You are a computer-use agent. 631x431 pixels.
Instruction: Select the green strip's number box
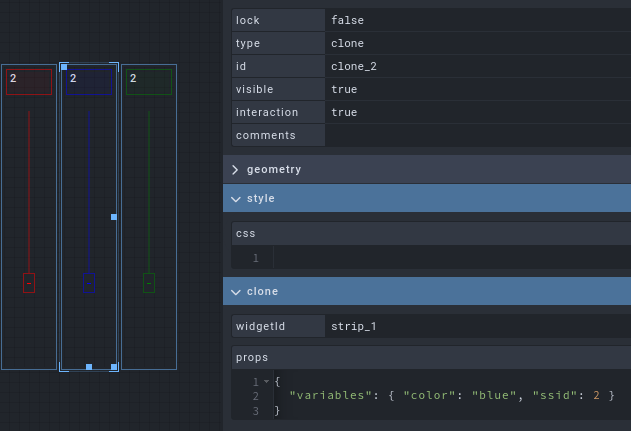(149, 82)
